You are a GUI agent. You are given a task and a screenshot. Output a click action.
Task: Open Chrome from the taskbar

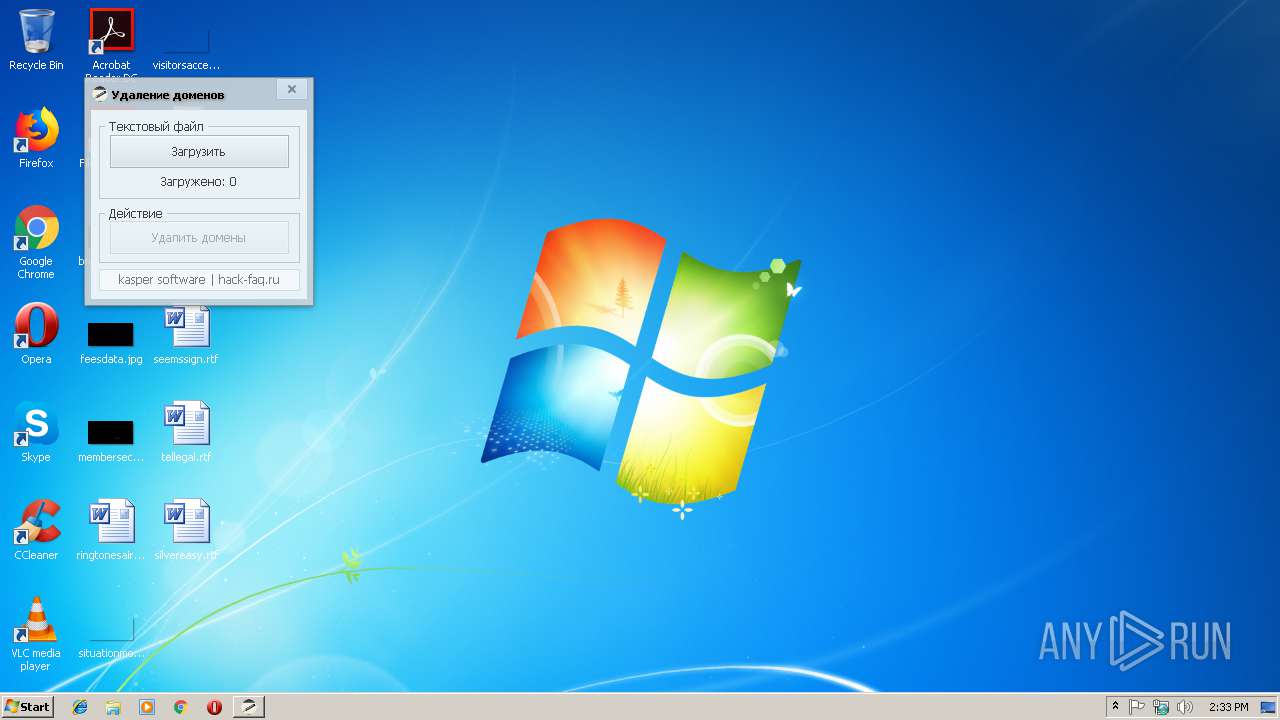pos(181,707)
